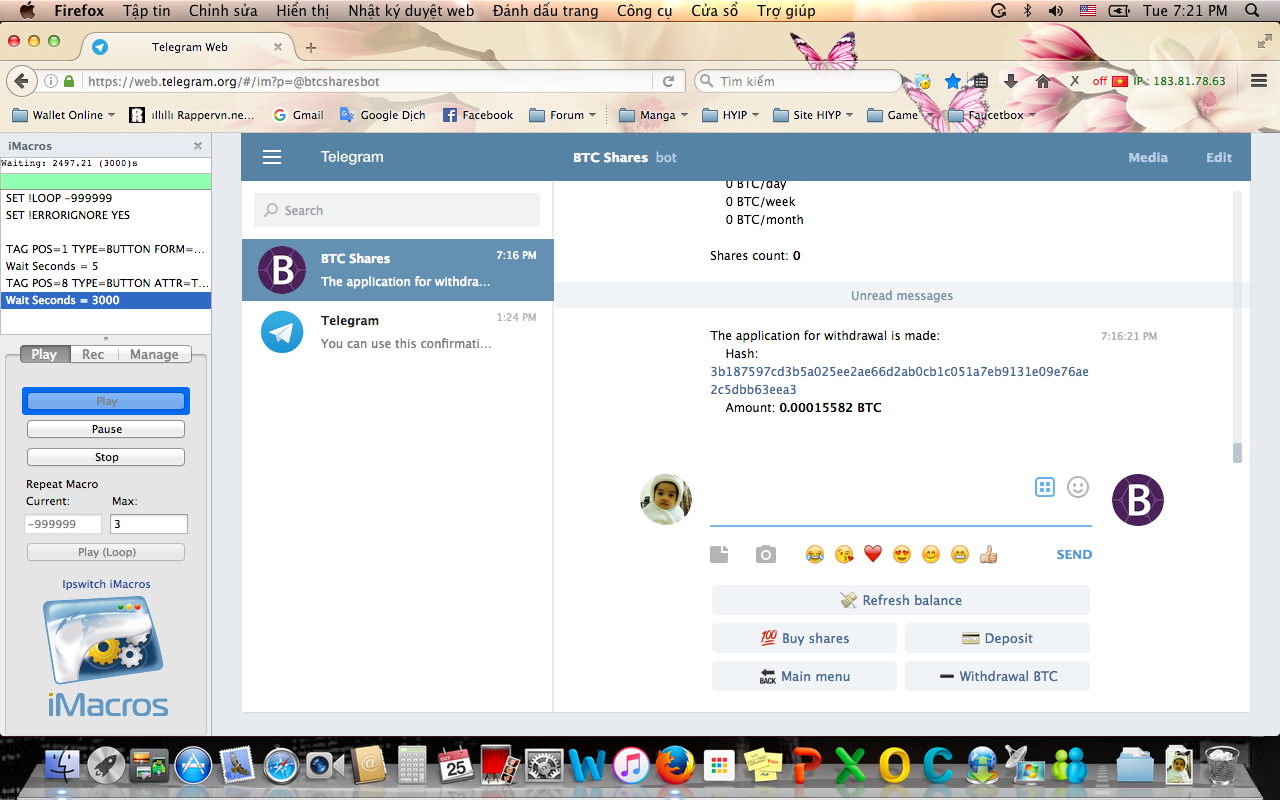Viewport: 1280px width, 800px height.
Task: Pause the running iMacros macro
Action: click(x=106, y=429)
